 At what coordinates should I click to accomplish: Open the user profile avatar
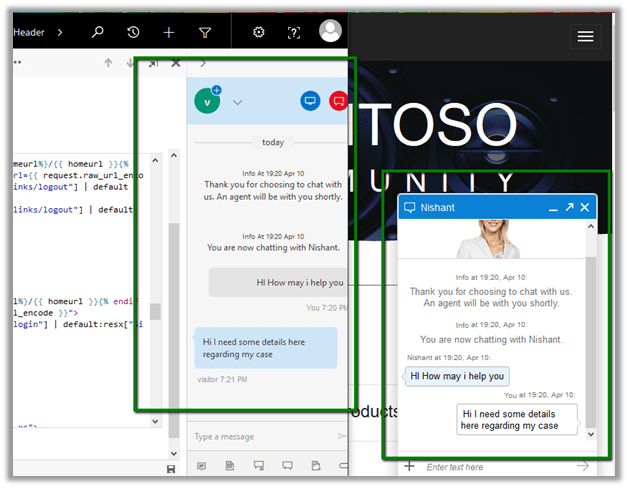[330, 31]
